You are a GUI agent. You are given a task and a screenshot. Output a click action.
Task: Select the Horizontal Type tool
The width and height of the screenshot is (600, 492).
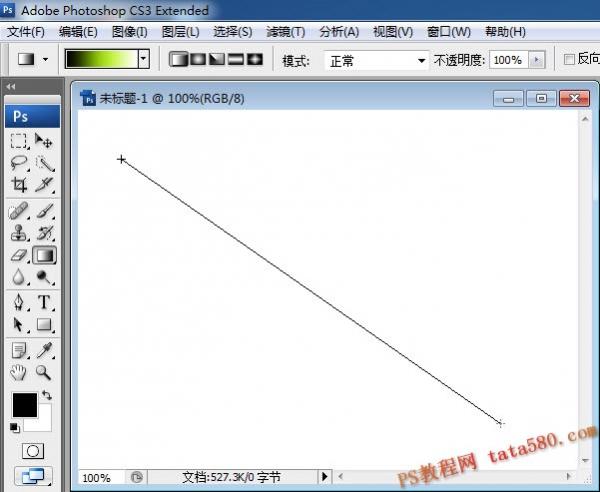[x=44, y=302]
